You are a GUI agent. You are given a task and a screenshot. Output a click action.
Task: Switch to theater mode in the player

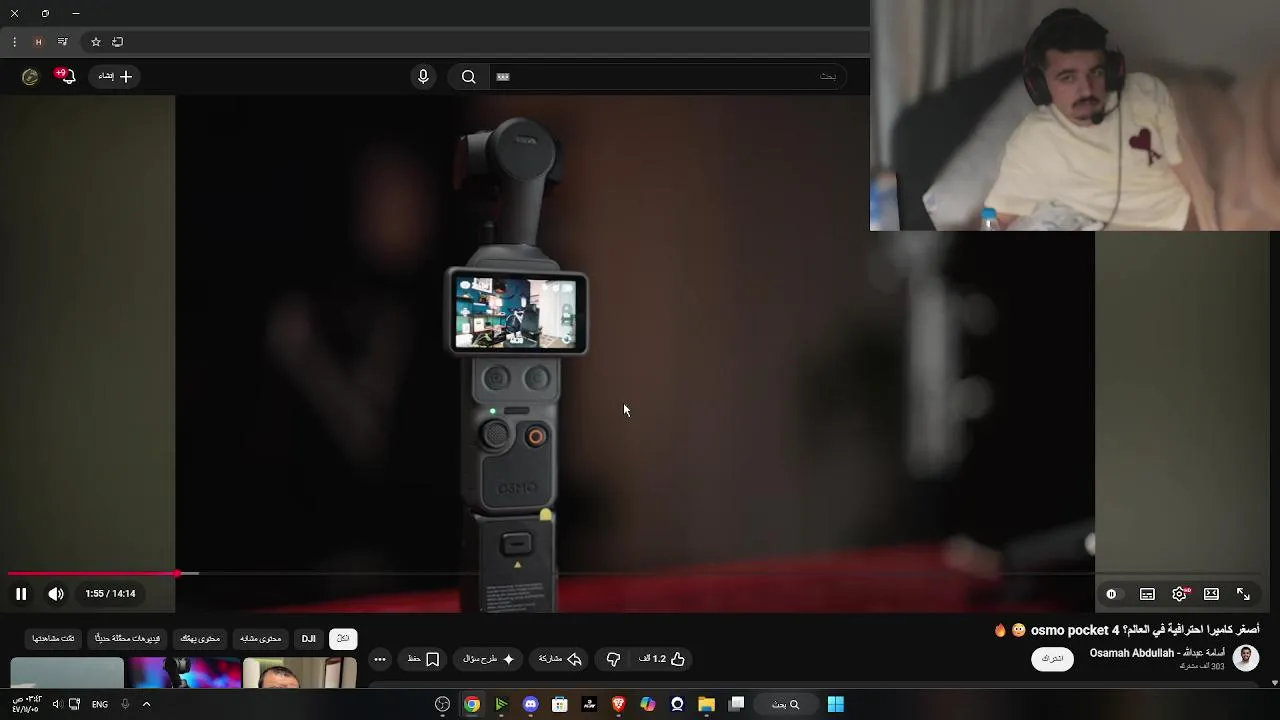[1211, 594]
